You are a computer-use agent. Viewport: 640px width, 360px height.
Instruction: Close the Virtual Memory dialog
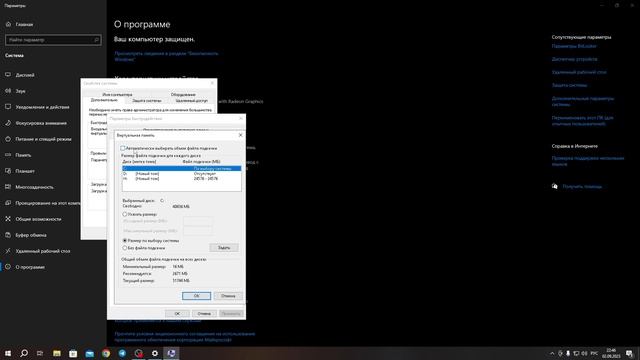(240, 135)
